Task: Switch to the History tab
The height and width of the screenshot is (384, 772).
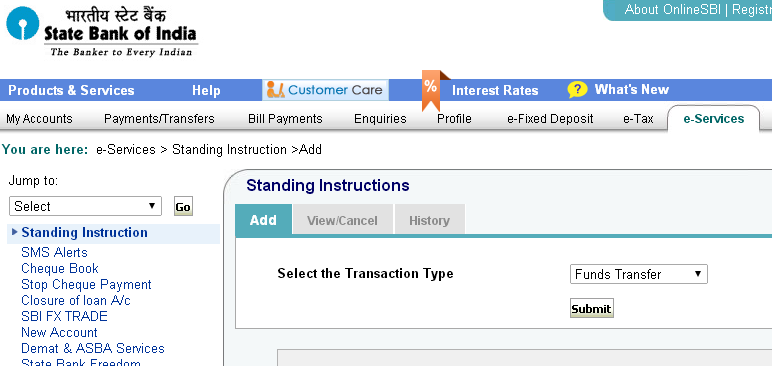Action: point(429,221)
